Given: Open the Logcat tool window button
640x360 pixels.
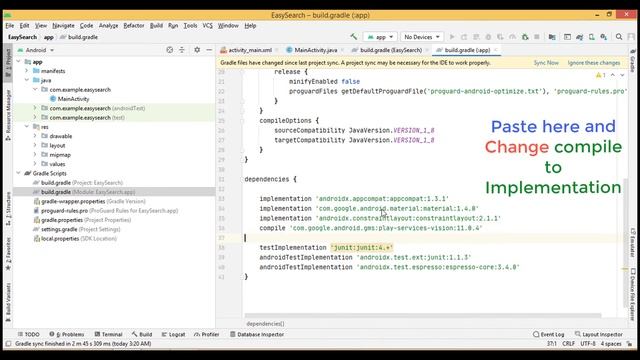Looking at the screenshot, I should [x=173, y=334].
